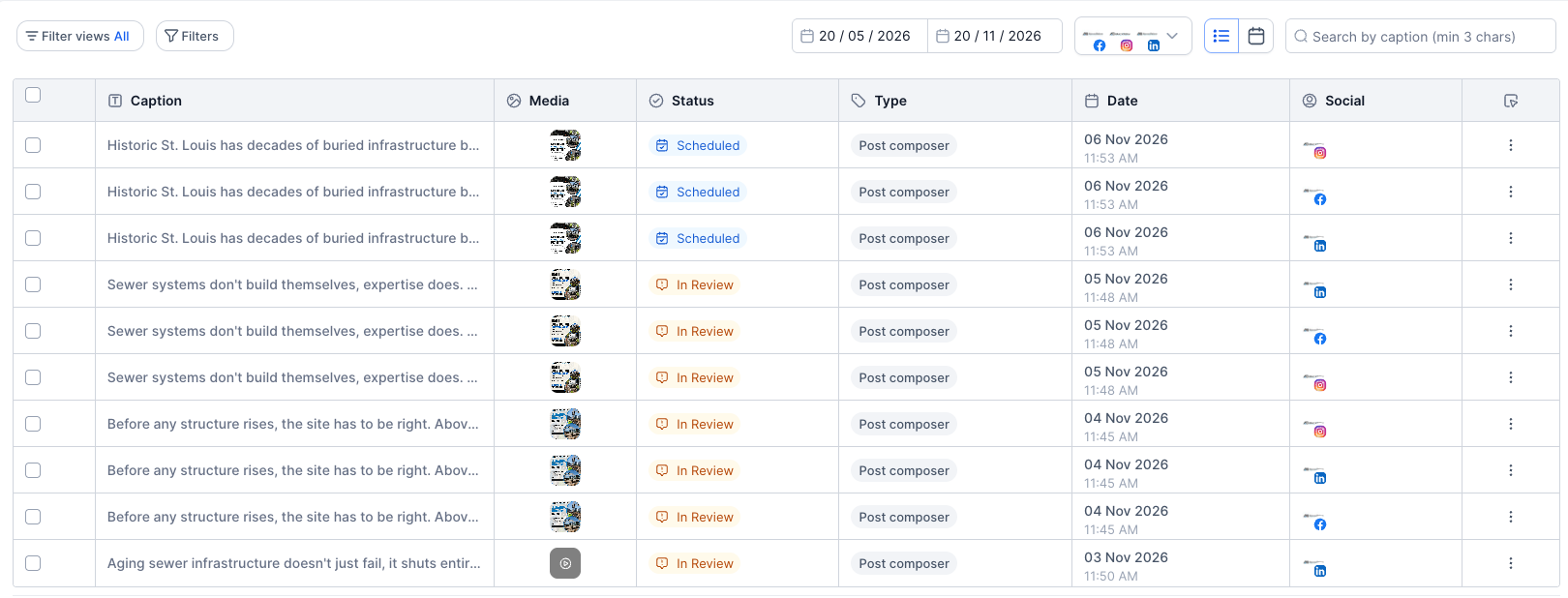Open end date picker 20 / 11 / 2026
1568x598 pixels.
coord(994,36)
